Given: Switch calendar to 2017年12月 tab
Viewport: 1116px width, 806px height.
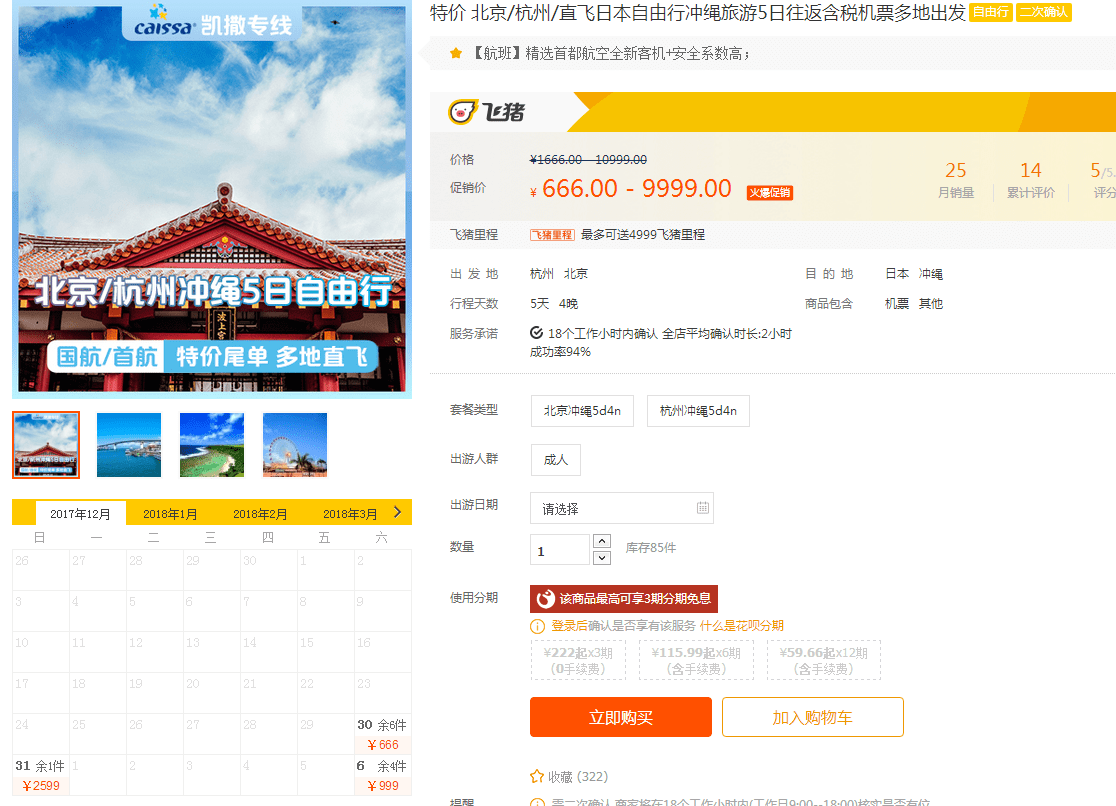Looking at the screenshot, I should (x=80, y=513).
